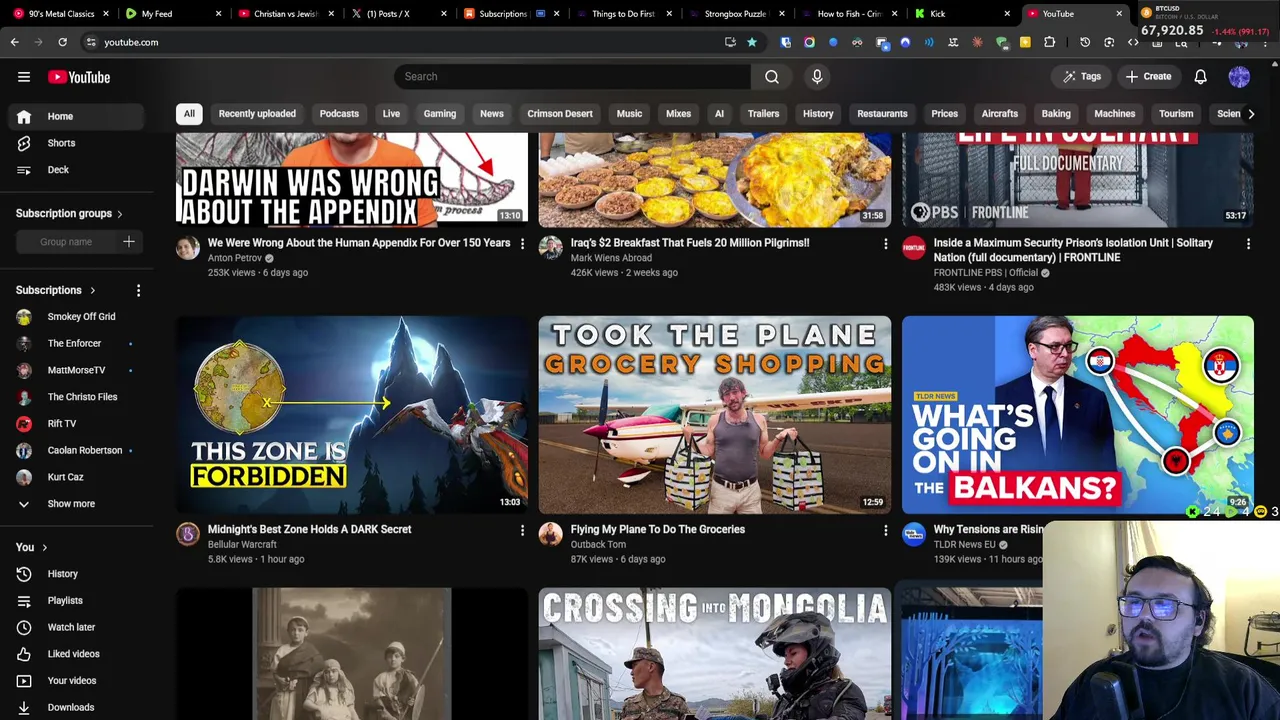Expand the You section

click(32, 547)
